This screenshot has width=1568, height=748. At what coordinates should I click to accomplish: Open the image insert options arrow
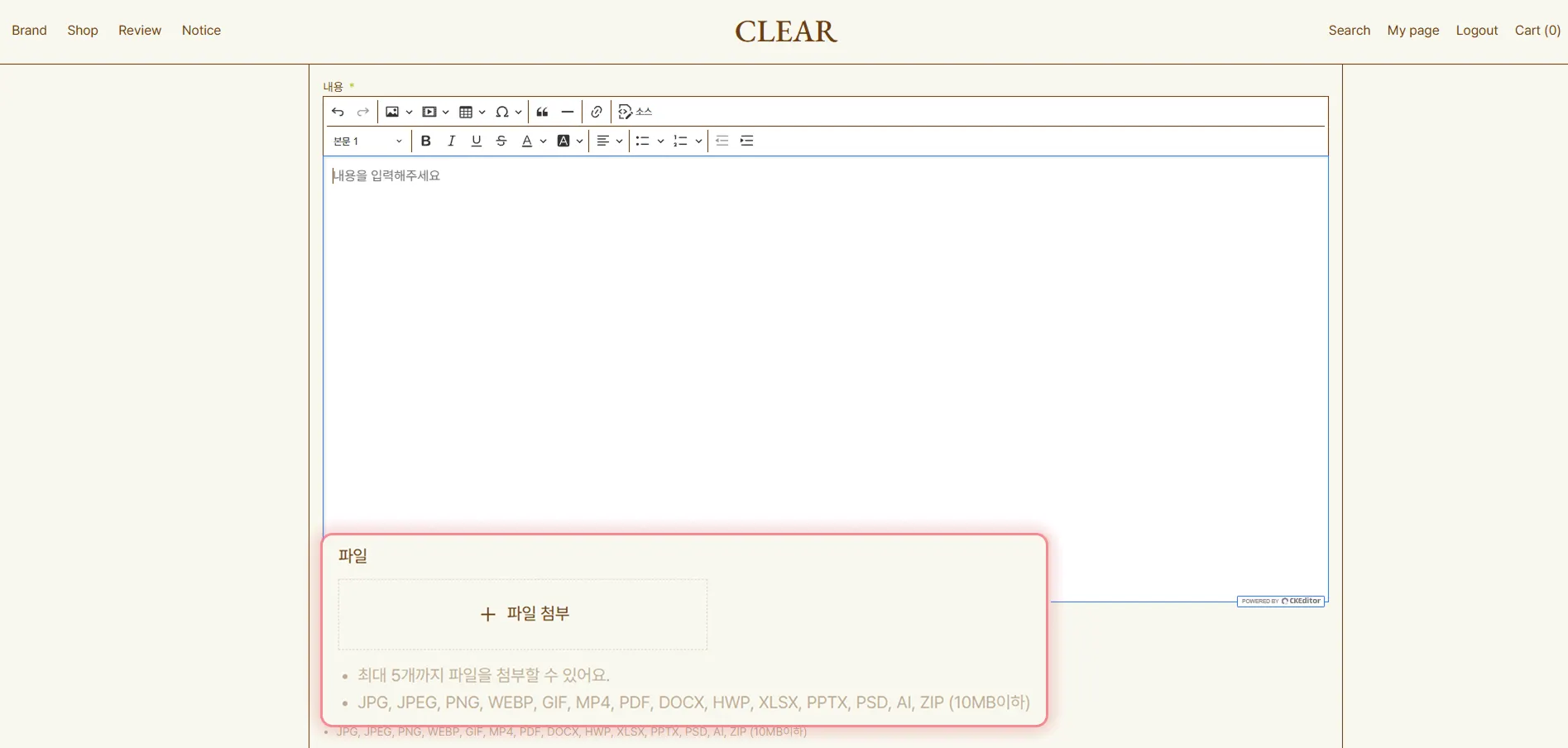click(409, 112)
